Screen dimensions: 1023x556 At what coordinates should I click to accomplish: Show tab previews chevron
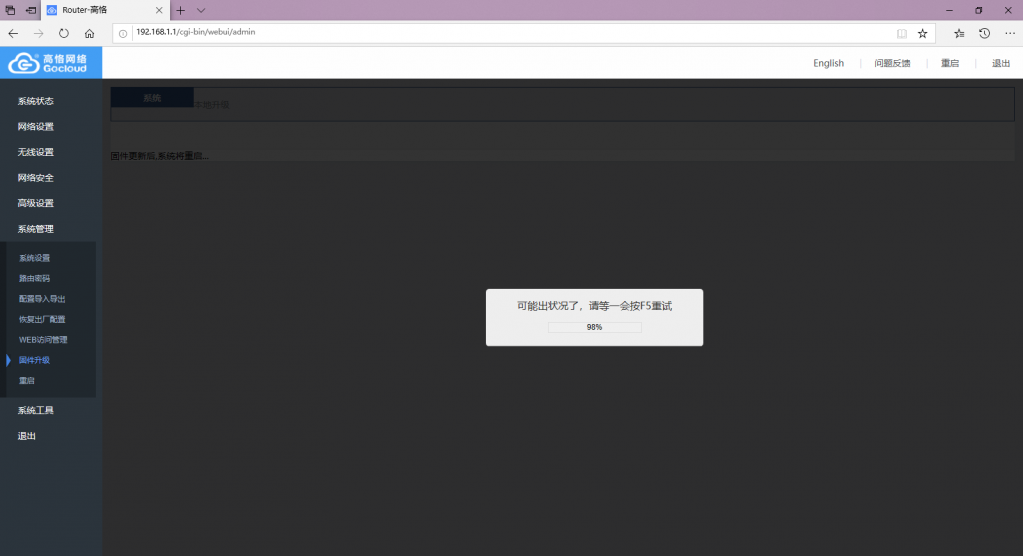pyautogui.click(x=201, y=10)
